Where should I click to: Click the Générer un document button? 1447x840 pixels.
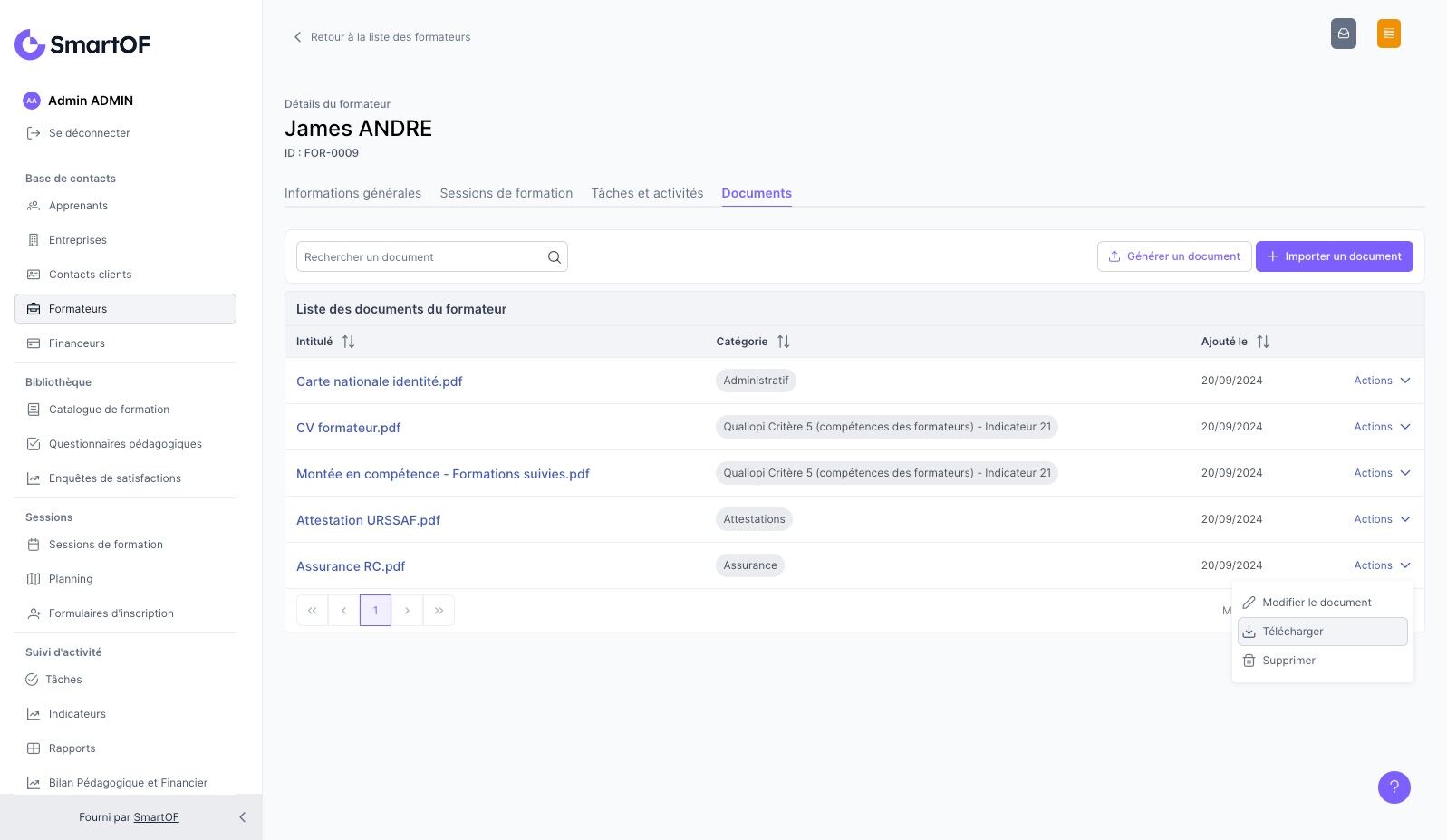coord(1173,256)
